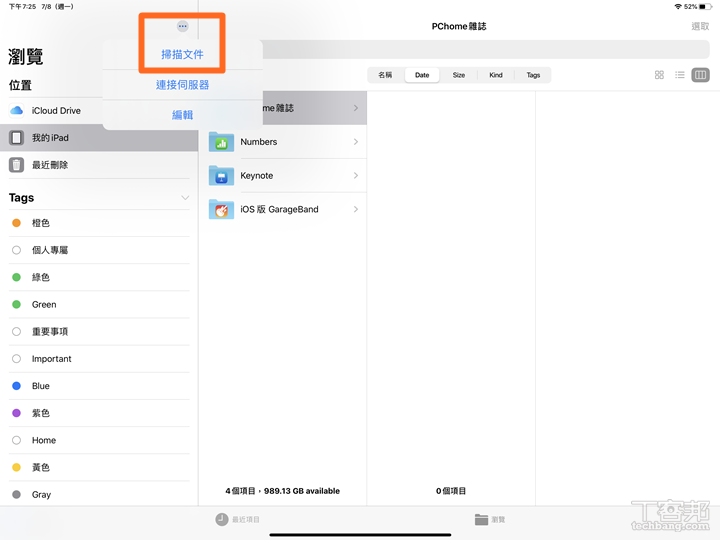
Task: Expand Keynote folder chevron
Action: (356, 175)
